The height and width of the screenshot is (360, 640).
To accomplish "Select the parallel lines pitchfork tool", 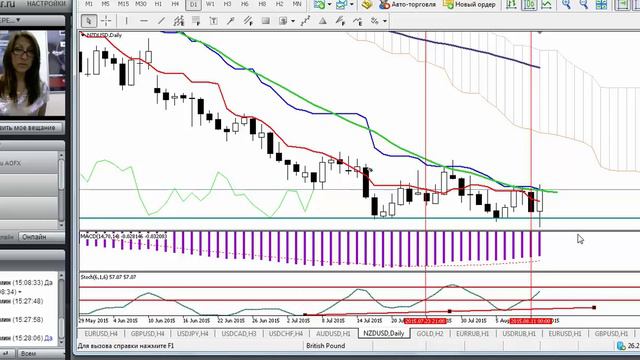I will (248, 21).
